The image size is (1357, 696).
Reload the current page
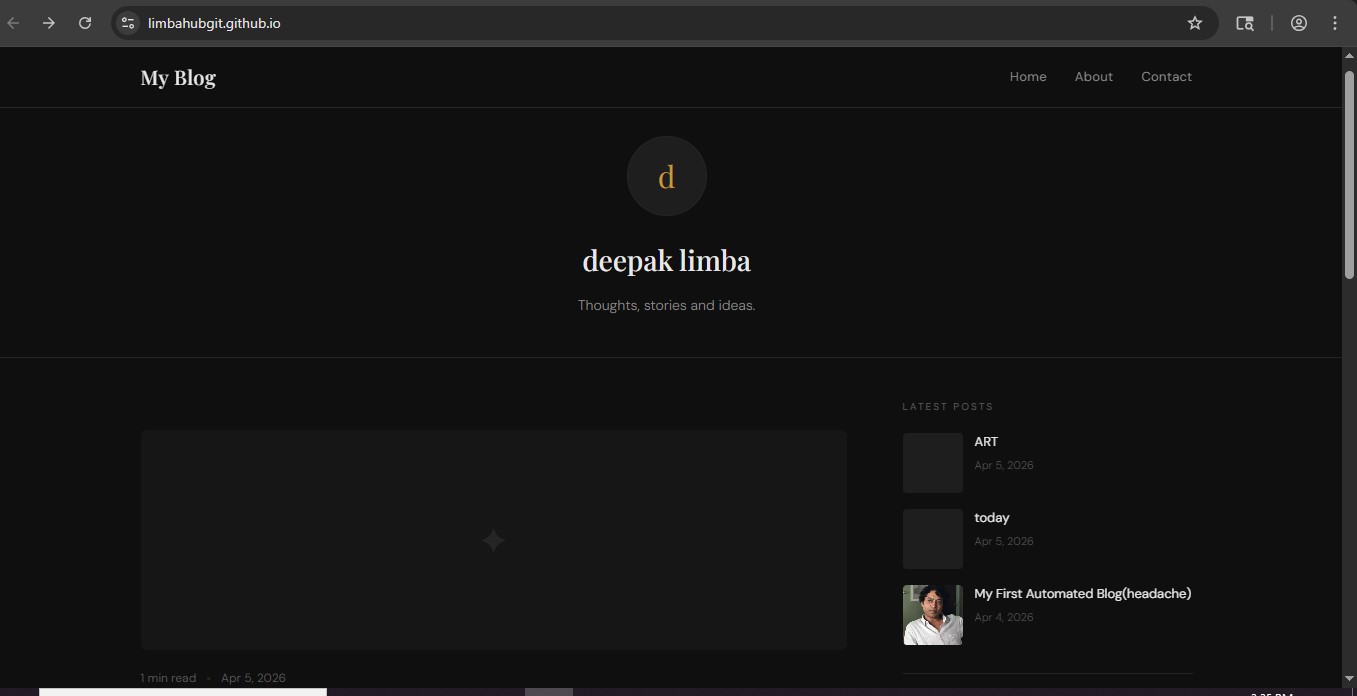click(85, 23)
